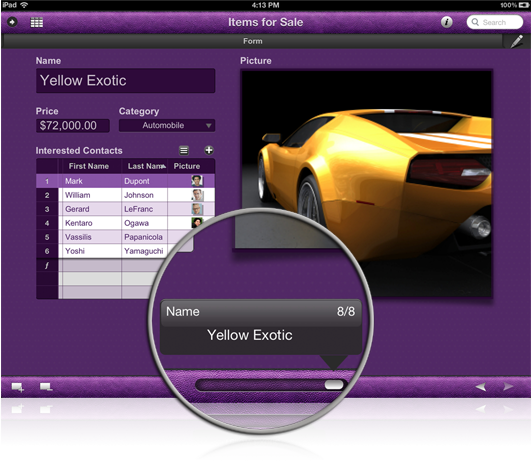Sort by Last Name column header
This screenshot has width=532, height=461.
tap(145, 166)
